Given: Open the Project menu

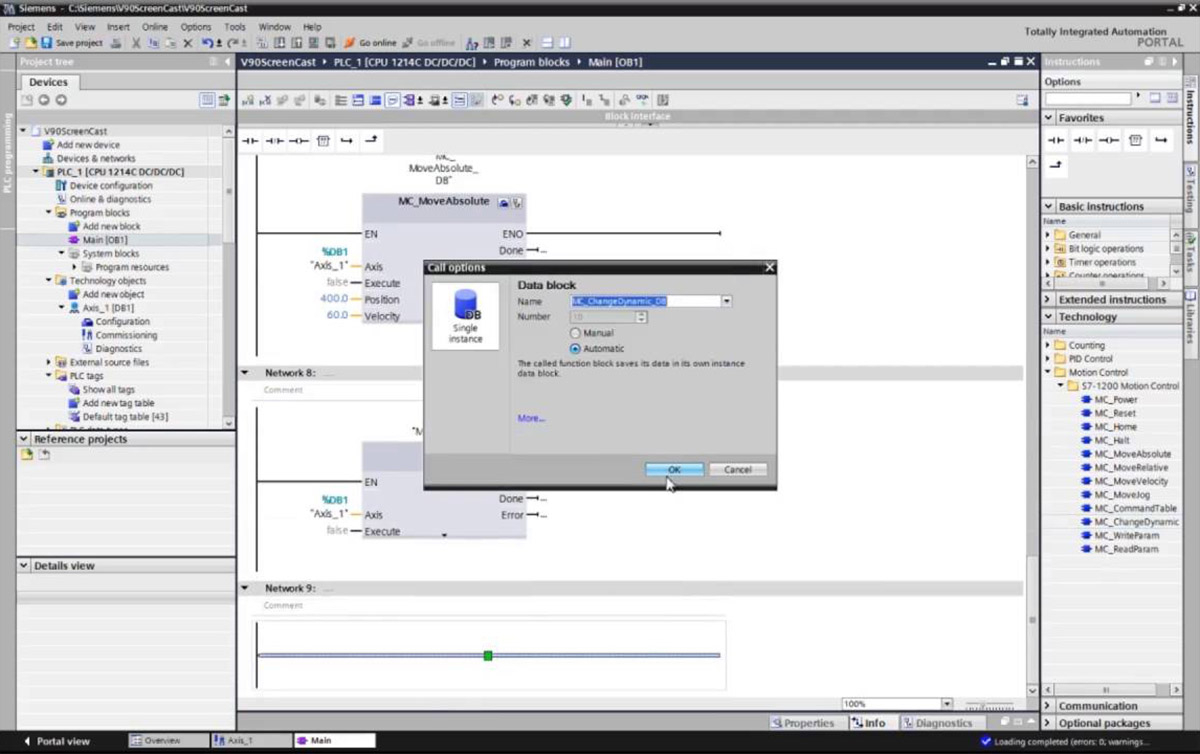Looking at the screenshot, I should [x=21, y=27].
